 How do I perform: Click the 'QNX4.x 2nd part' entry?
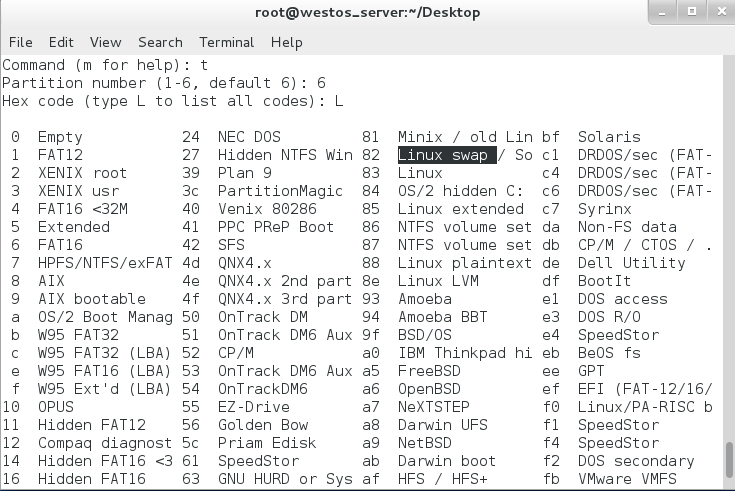click(x=285, y=281)
